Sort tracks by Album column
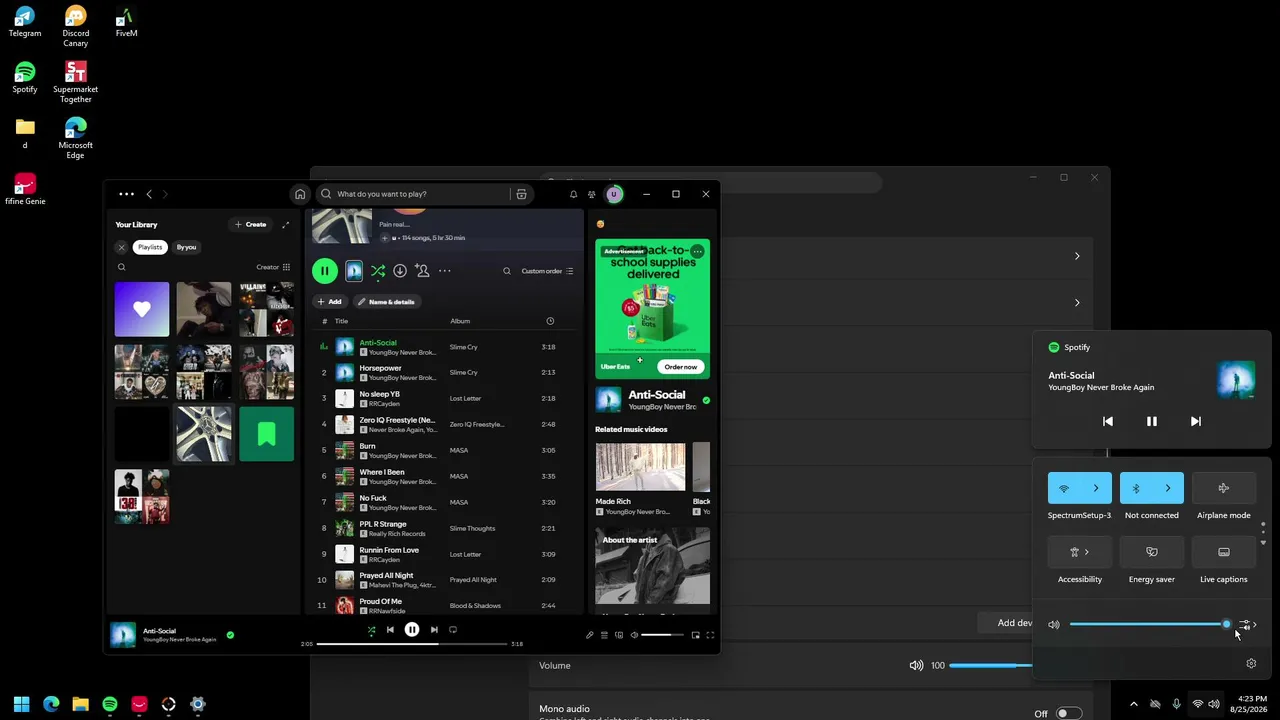 click(x=460, y=321)
